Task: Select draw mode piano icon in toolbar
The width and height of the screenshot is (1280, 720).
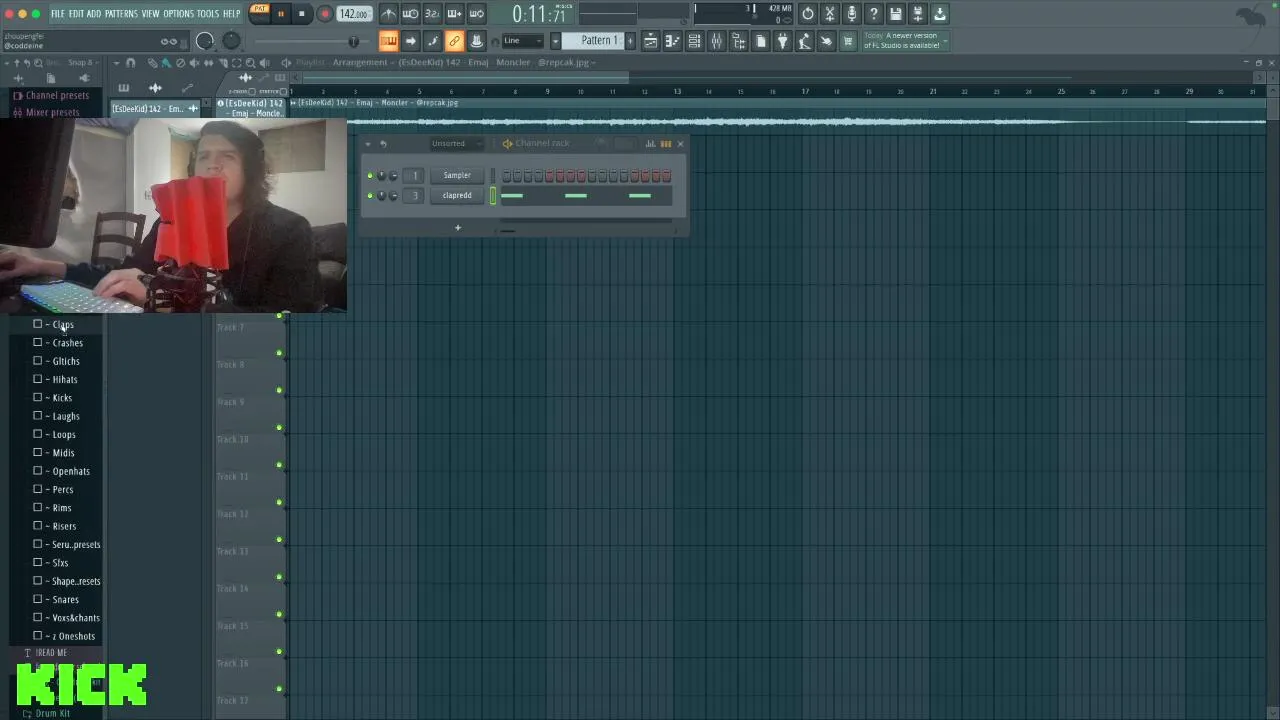Action: click(388, 41)
